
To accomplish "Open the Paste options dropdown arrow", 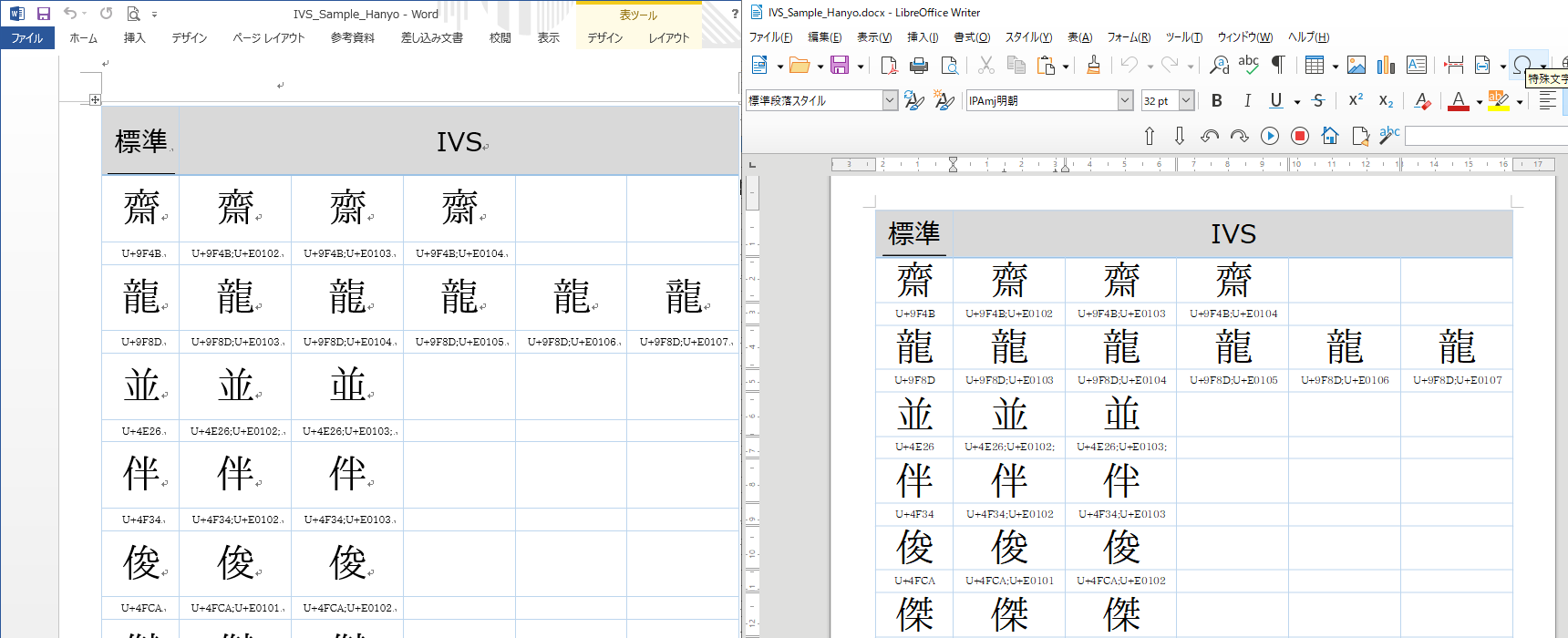I will tap(1065, 66).
